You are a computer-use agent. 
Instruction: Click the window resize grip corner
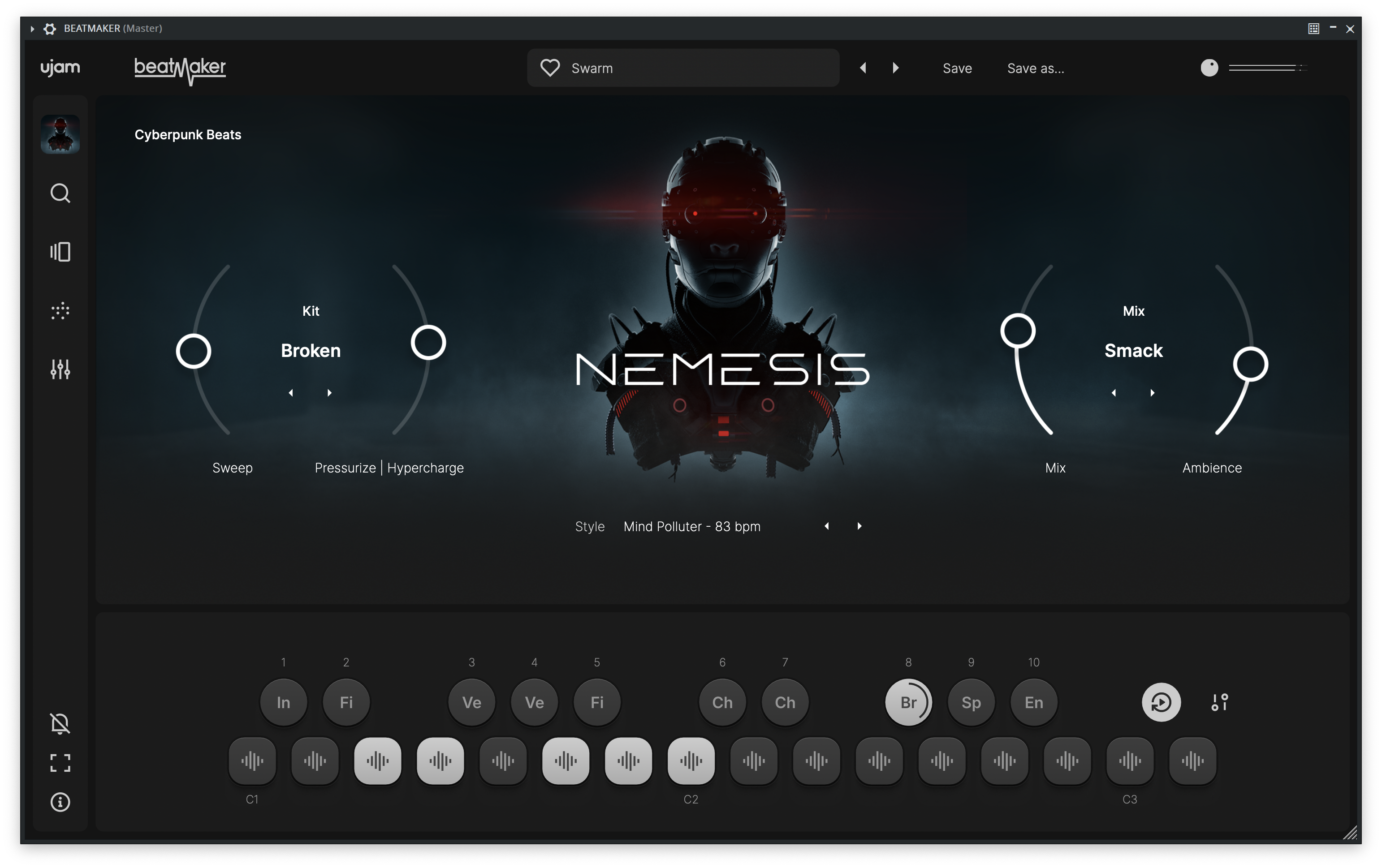click(x=1350, y=833)
